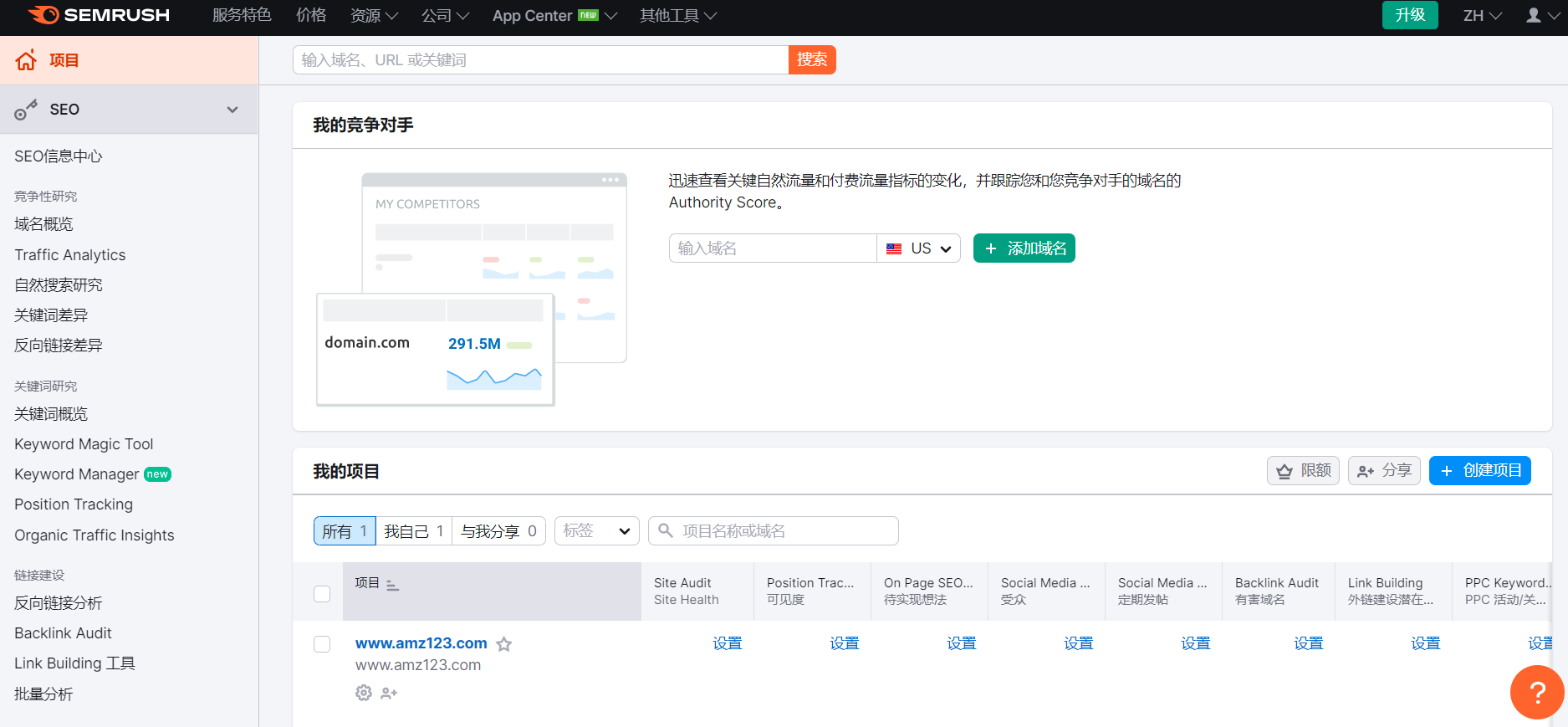Image resolution: width=1568 pixels, height=727 pixels.
Task: Click the orange 搜索 search button
Action: (812, 59)
